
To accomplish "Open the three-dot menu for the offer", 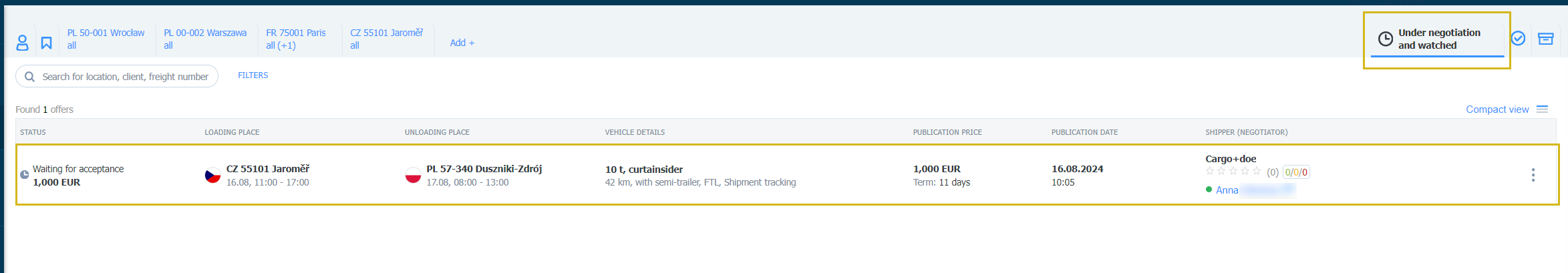I will [x=1533, y=175].
